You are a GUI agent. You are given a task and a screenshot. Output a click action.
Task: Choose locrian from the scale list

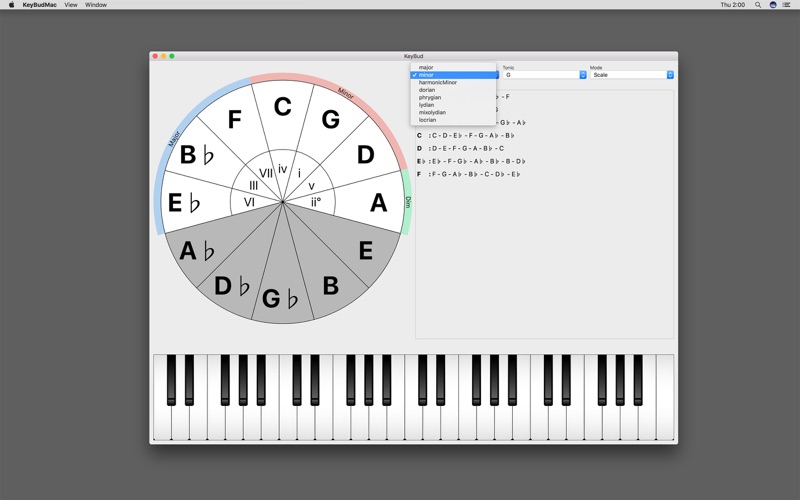tap(453, 120)
